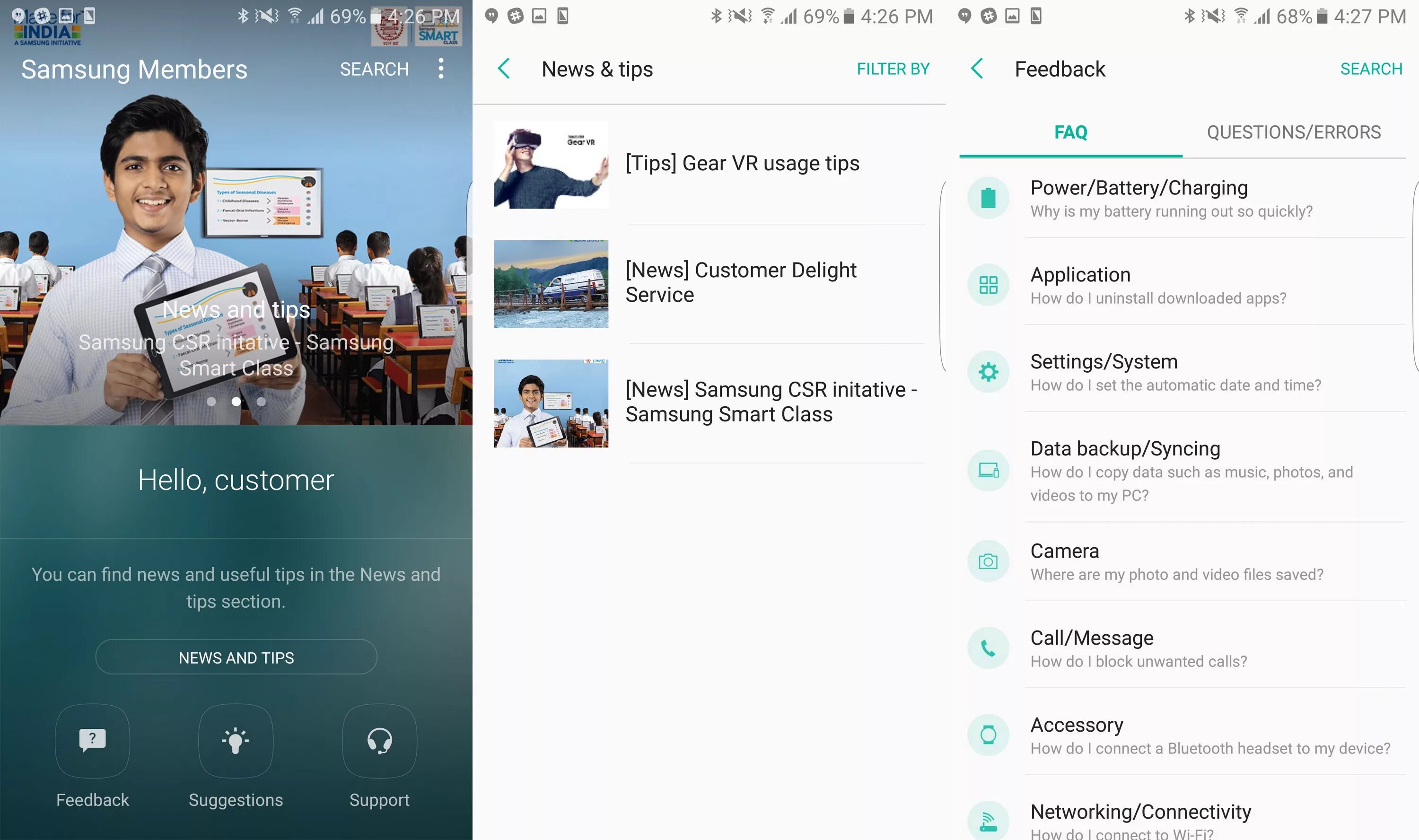Click NEWS AND TIPS button
The height and width of the screenshot is (840, 1419).
[236, 657]
